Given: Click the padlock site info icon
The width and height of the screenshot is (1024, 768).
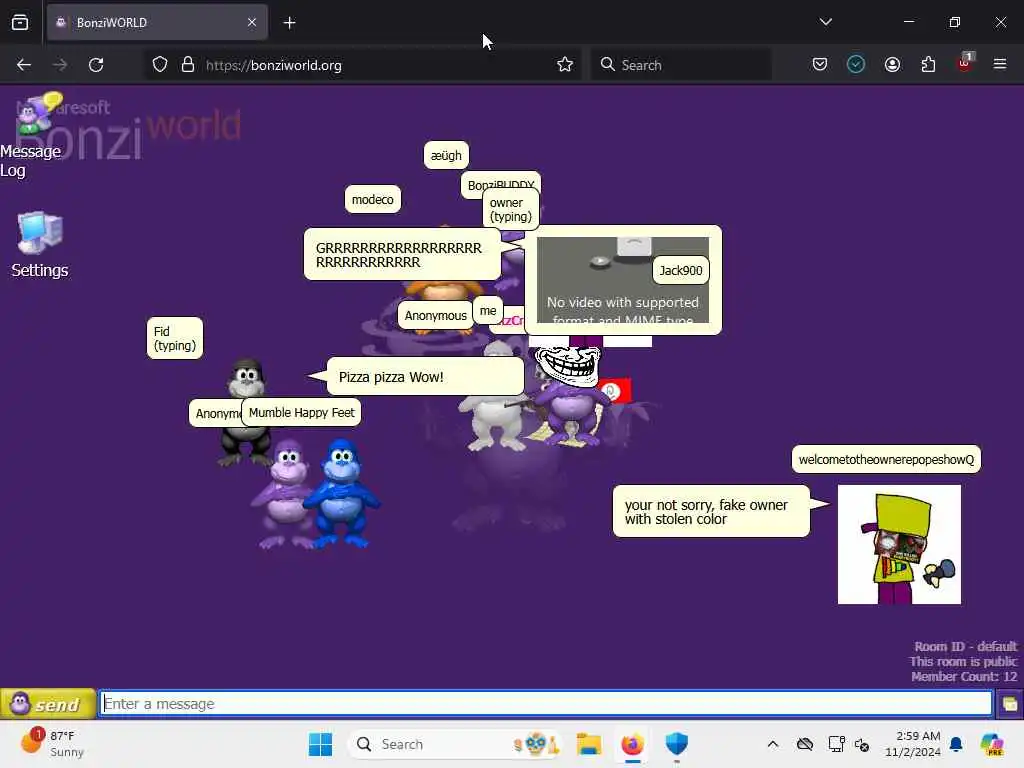Looking at the screenshot, I should [188, 65].
